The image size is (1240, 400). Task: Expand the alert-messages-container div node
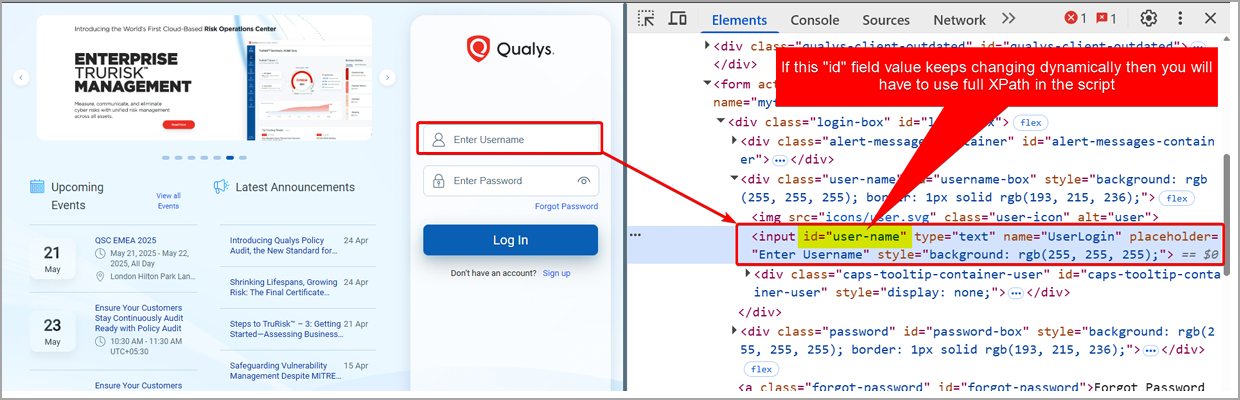[x=735, y=141]
